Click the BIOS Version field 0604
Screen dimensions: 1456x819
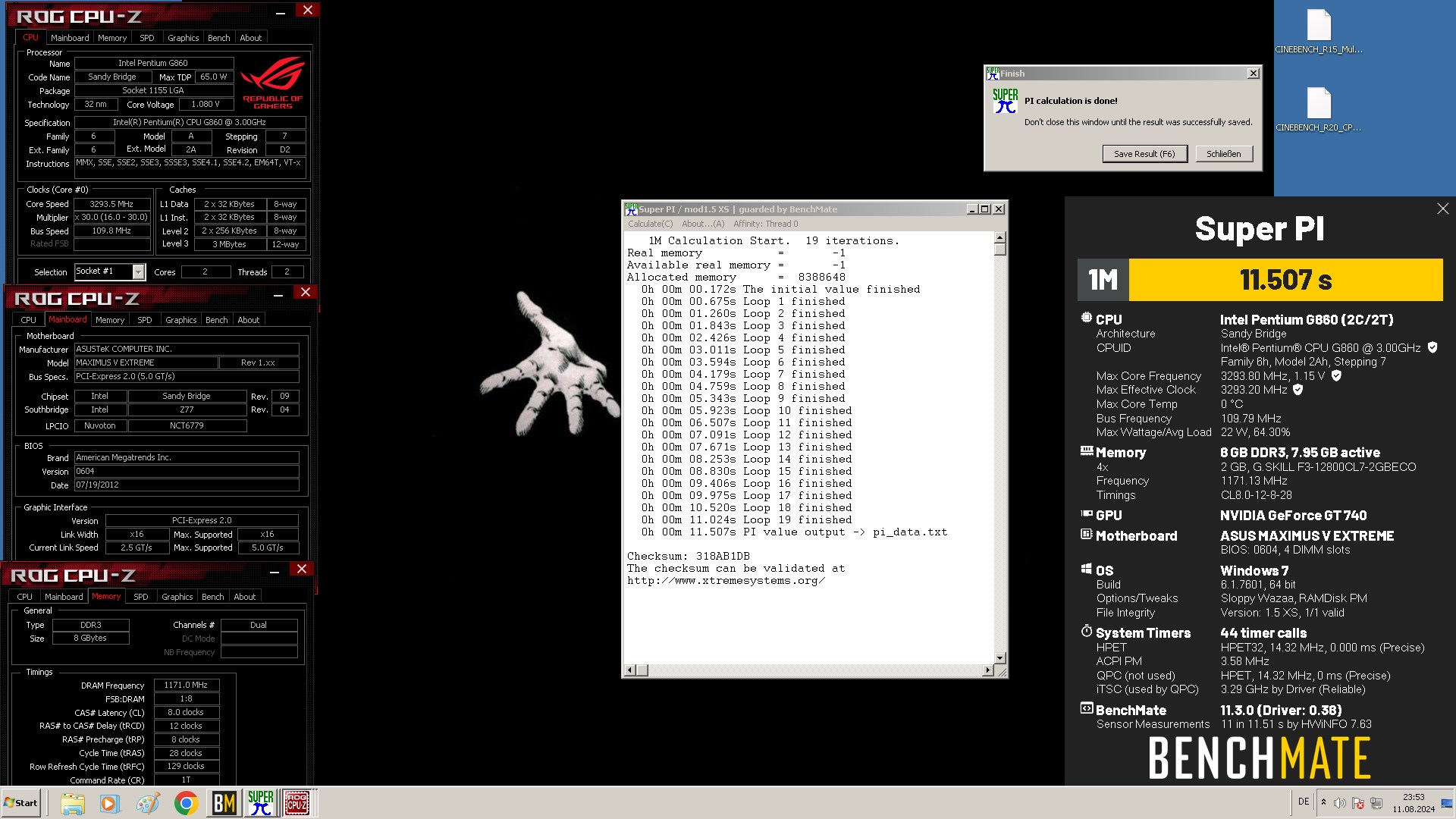tap(187, 472)
